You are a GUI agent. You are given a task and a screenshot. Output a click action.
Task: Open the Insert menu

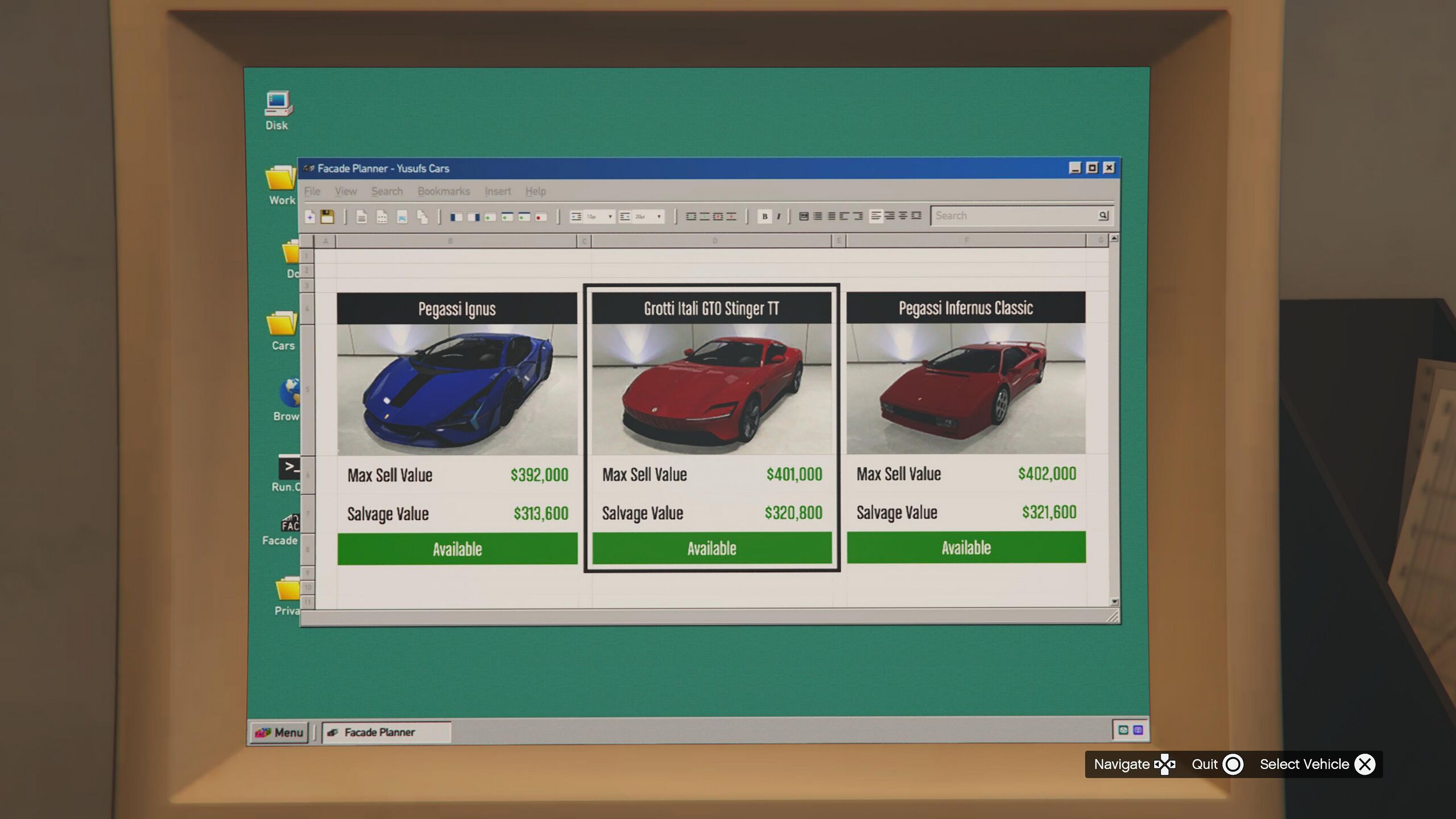(x=498, y=191)
